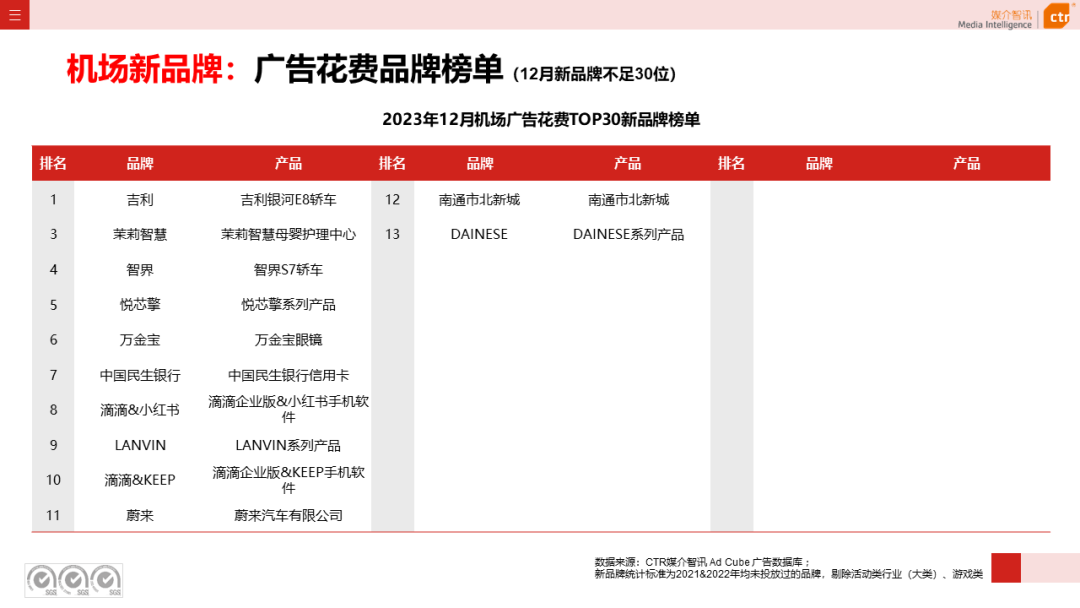1080x608 pixels.
Task: Click the 蔚来汽车有限公司 product cell
Action: tap(287, 515)
